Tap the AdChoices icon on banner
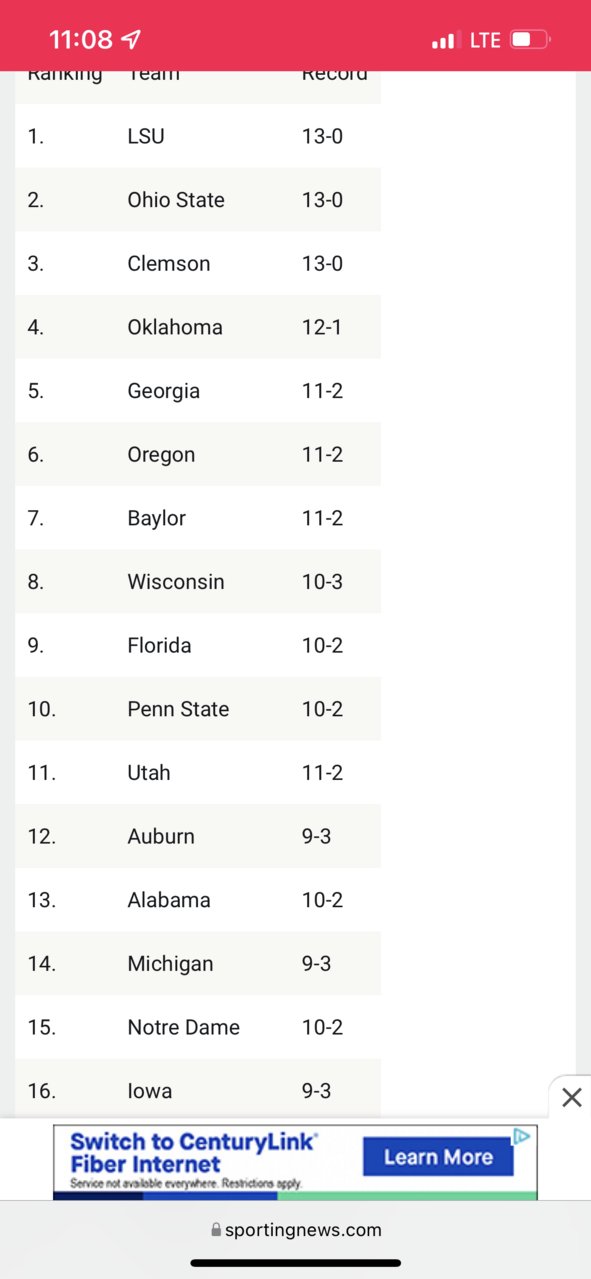 (521, 1136)
